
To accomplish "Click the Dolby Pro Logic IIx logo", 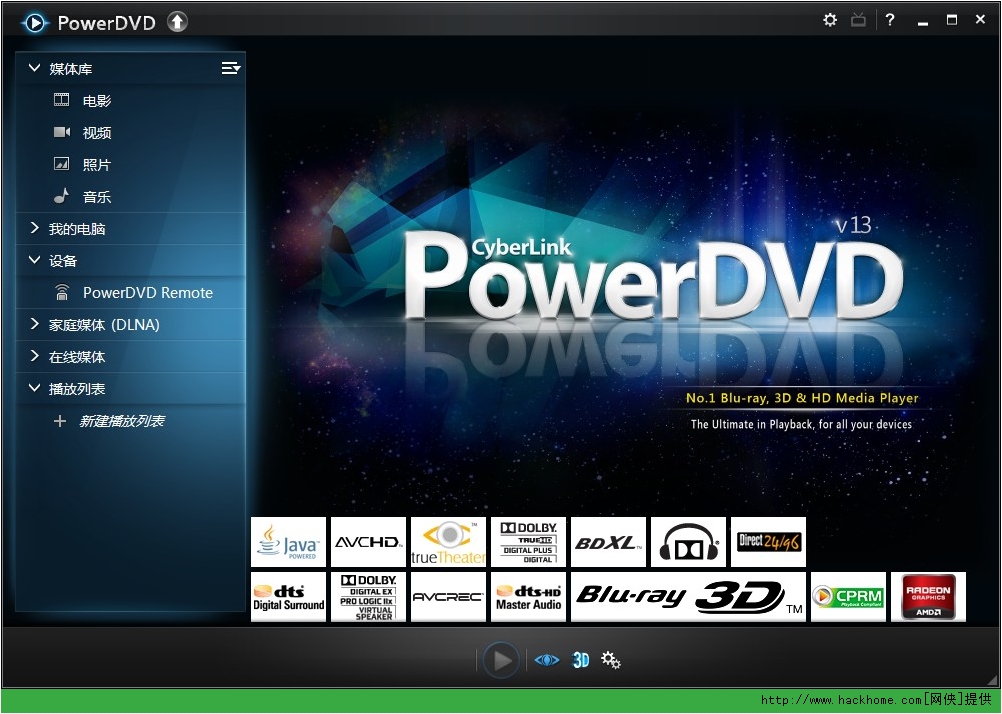I will point(368,597).
